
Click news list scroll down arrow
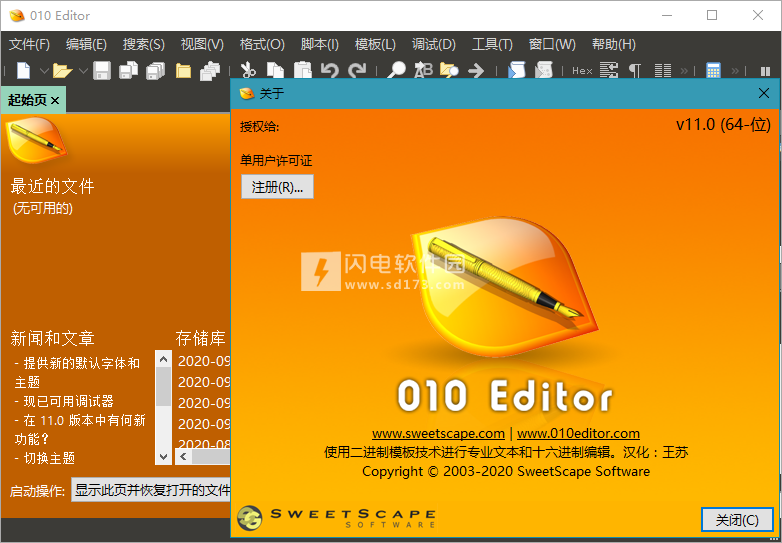pos(164,456)
